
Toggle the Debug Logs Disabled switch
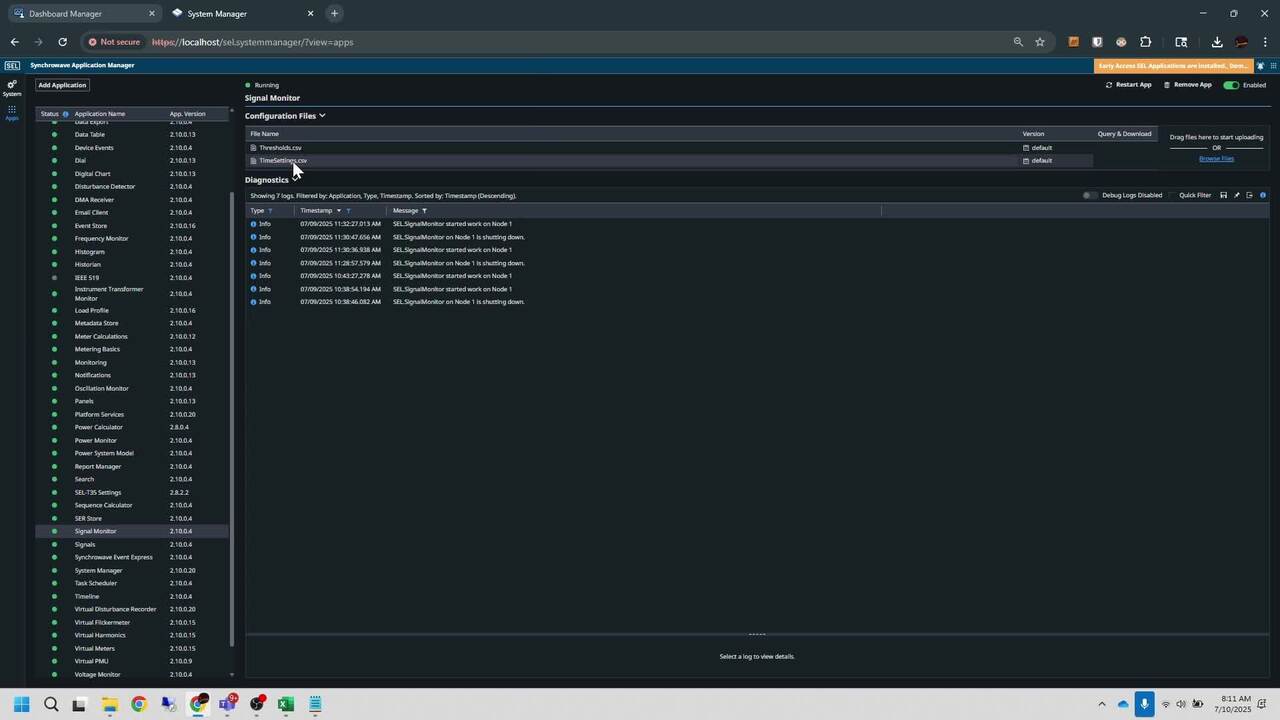[x=1090, y=196]
